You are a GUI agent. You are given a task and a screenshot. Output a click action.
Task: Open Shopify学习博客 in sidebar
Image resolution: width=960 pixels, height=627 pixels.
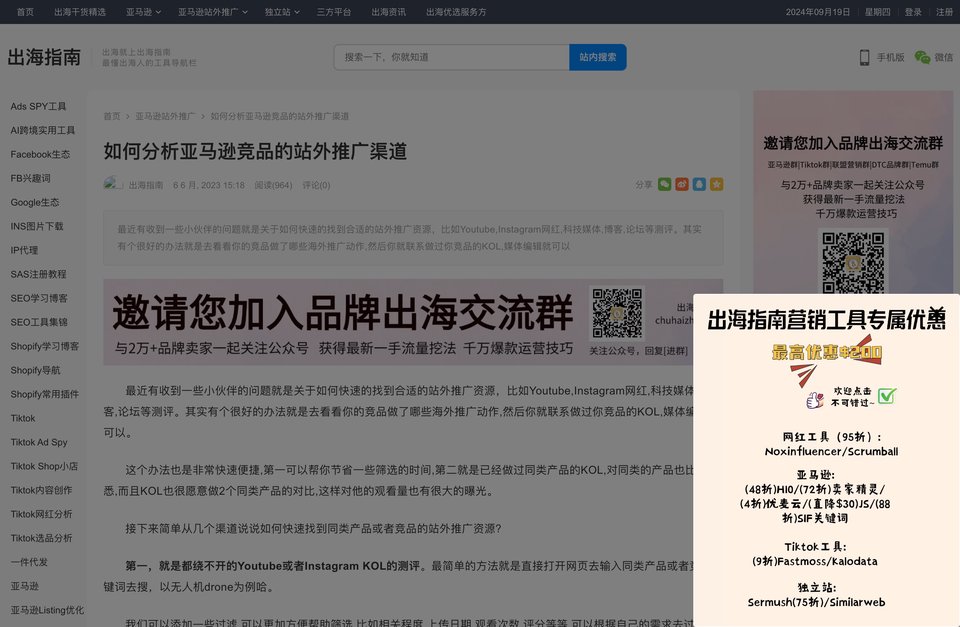point(45,346)
